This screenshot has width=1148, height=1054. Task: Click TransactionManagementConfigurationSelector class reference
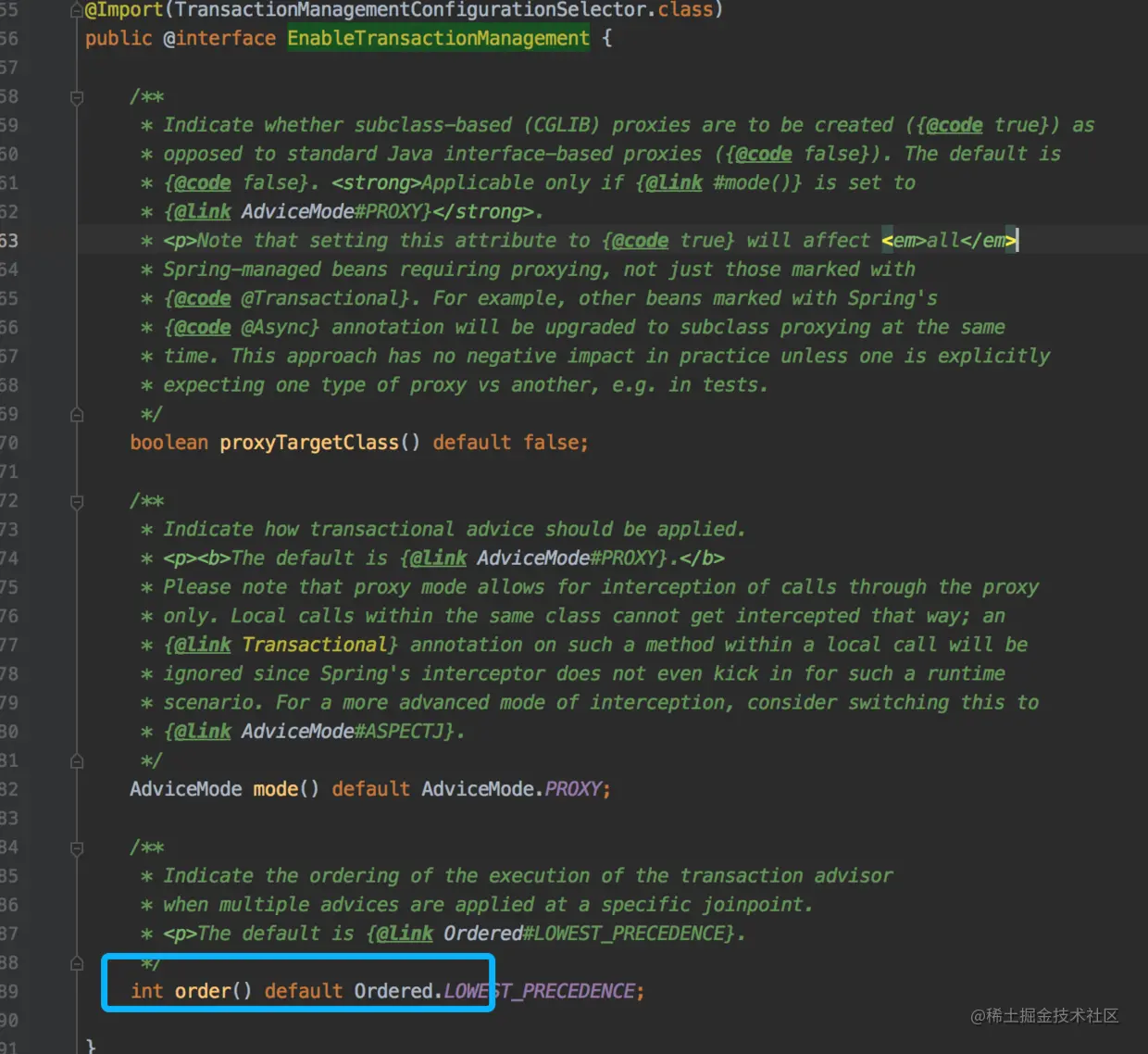click(x=410, y=10)
